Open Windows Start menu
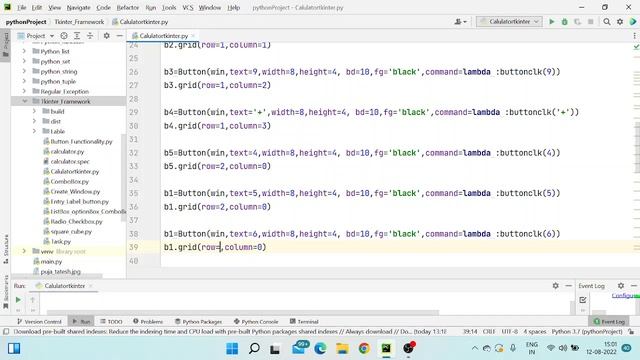The height and width of the screenshot is (360, 640). click(x=232, y=349)
